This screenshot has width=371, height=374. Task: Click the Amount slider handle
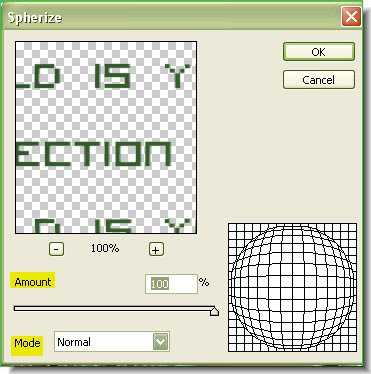point(214,311)
